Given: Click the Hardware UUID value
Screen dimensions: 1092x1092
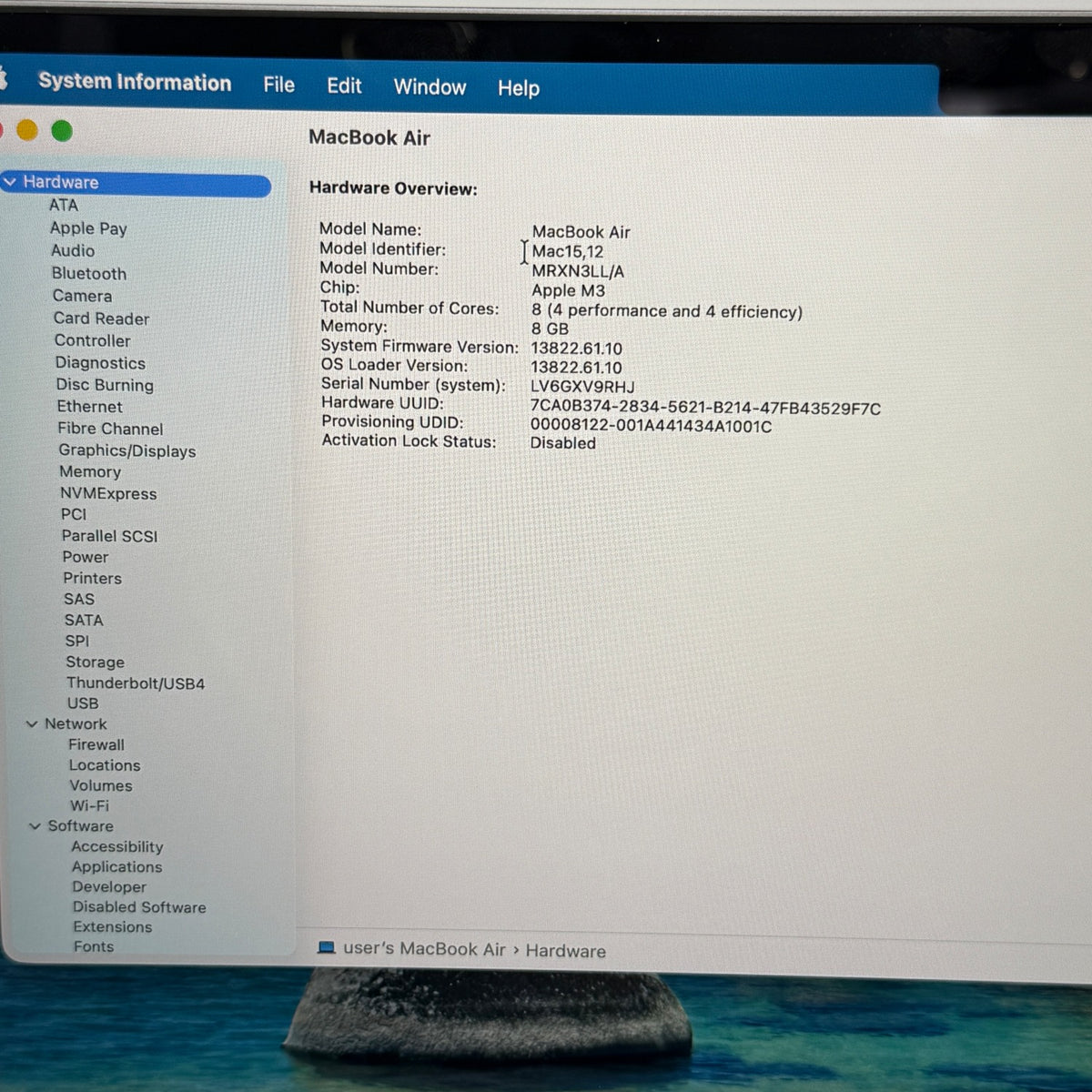Looking at the screenshot, I should pos(705,409).
